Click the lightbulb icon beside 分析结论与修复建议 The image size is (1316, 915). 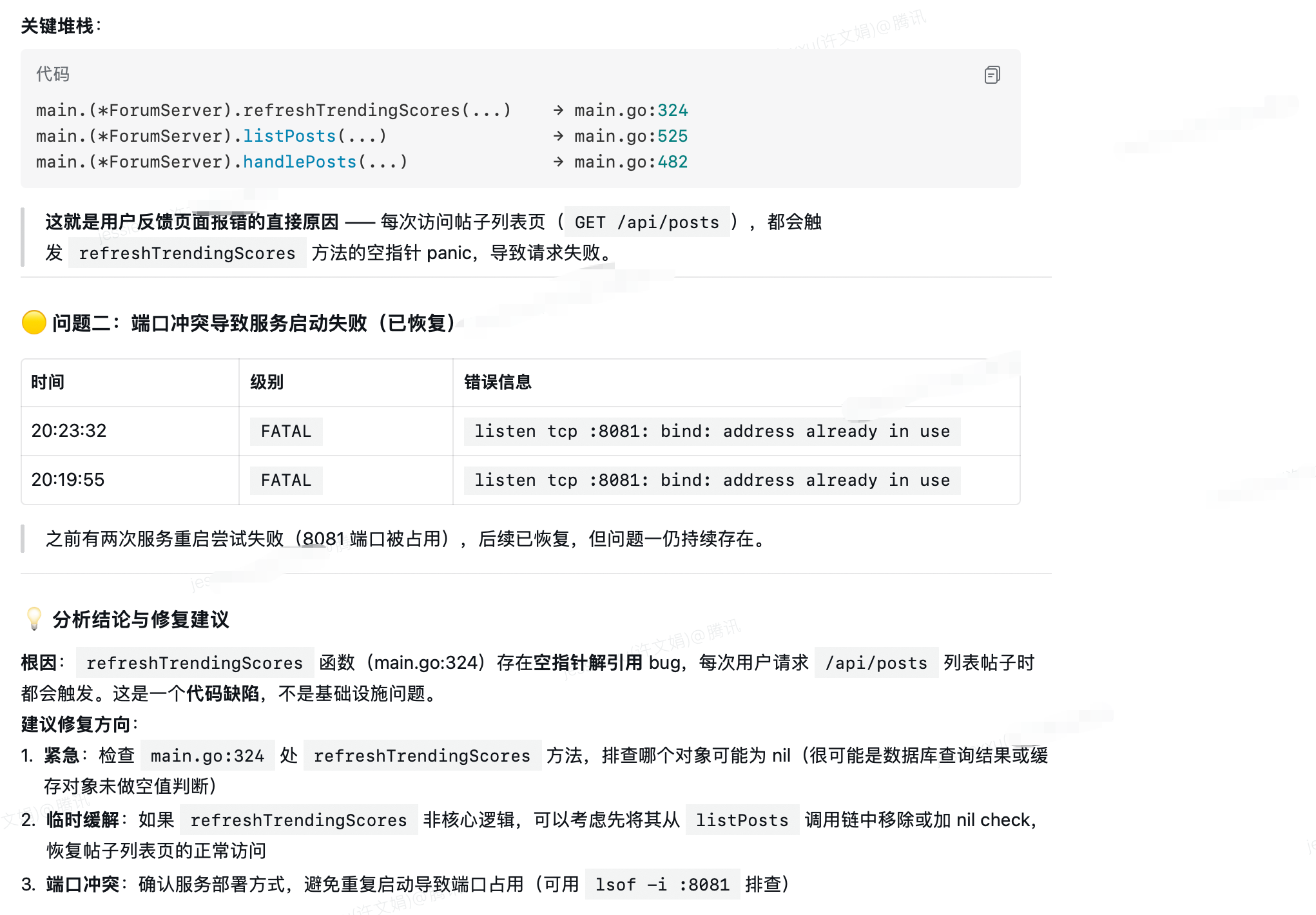point(33,619)
